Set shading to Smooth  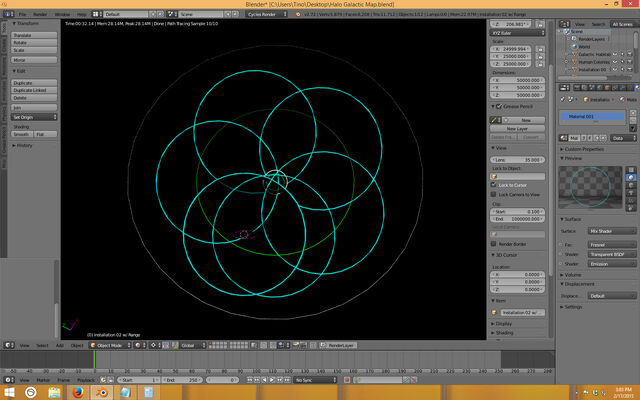pyautogui.click(x=22, y=134)
